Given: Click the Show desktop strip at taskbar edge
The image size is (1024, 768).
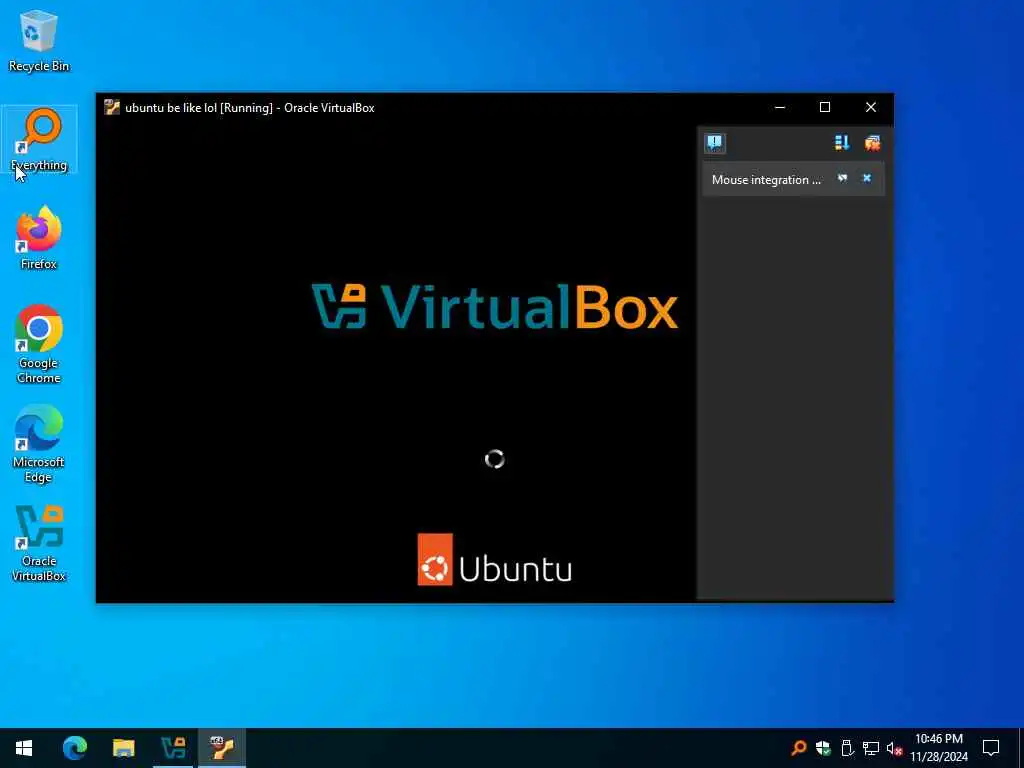Looking at the screenshot, I should tap(1021, 748).
